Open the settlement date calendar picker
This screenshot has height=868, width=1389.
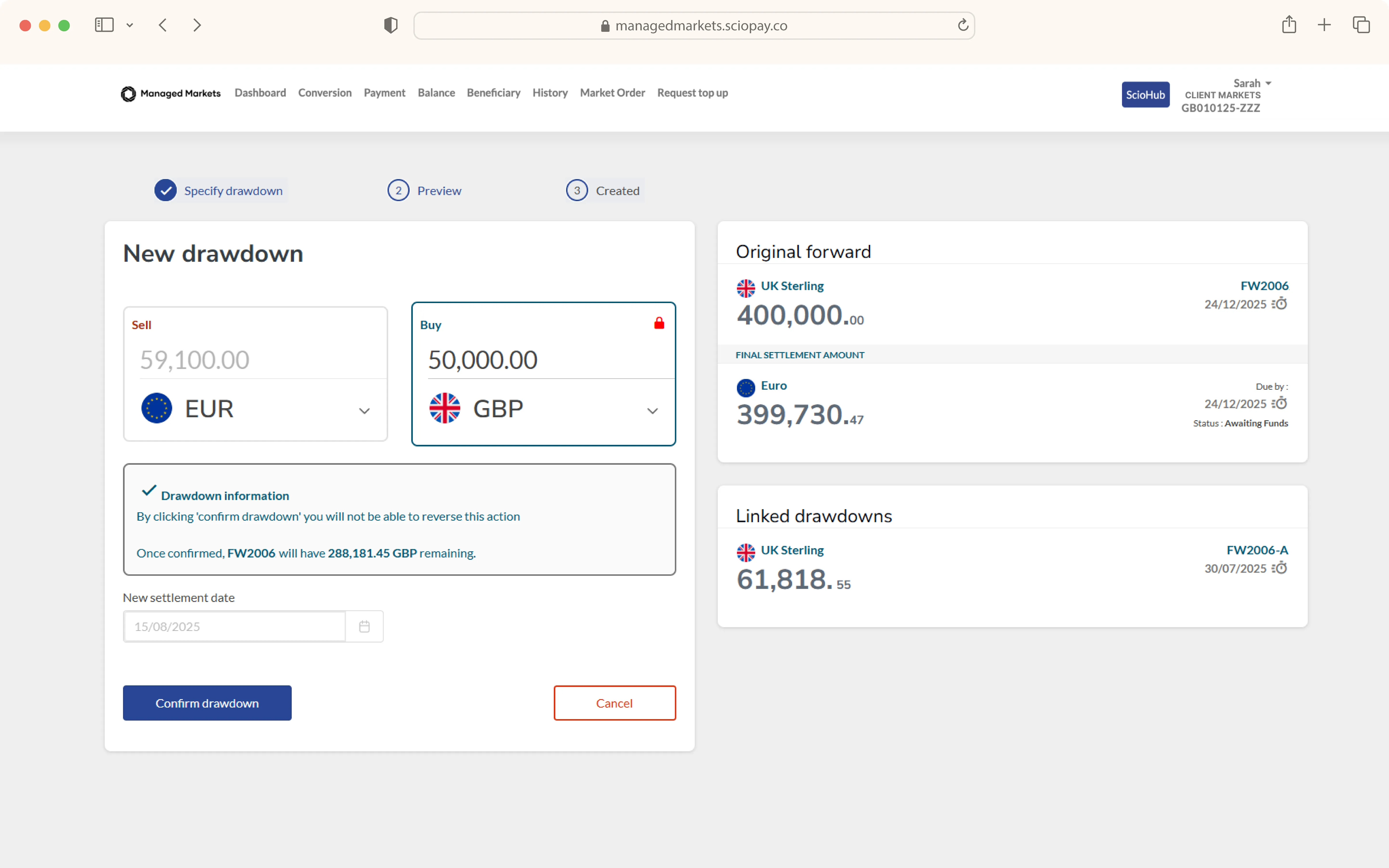364,626
